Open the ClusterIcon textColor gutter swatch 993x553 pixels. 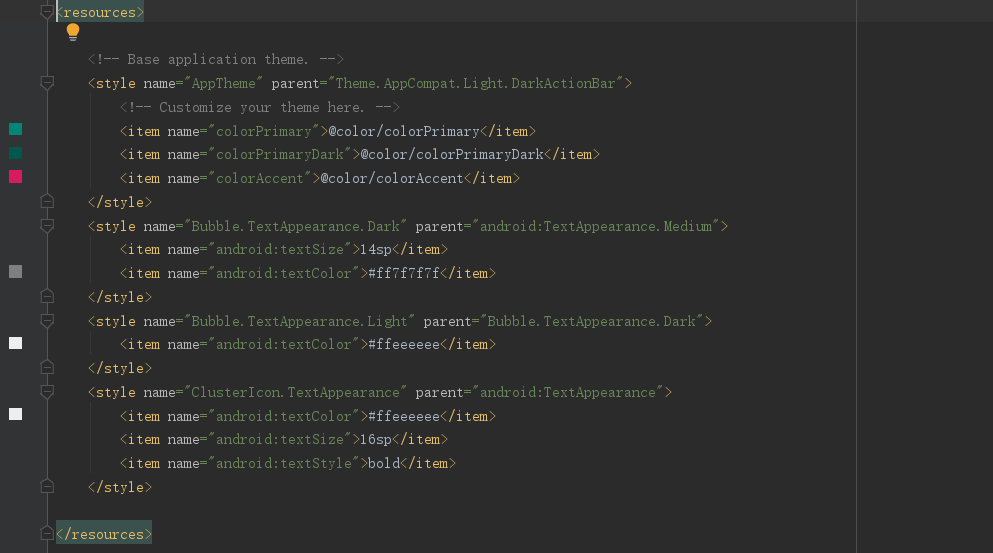(x=16, y=414)
